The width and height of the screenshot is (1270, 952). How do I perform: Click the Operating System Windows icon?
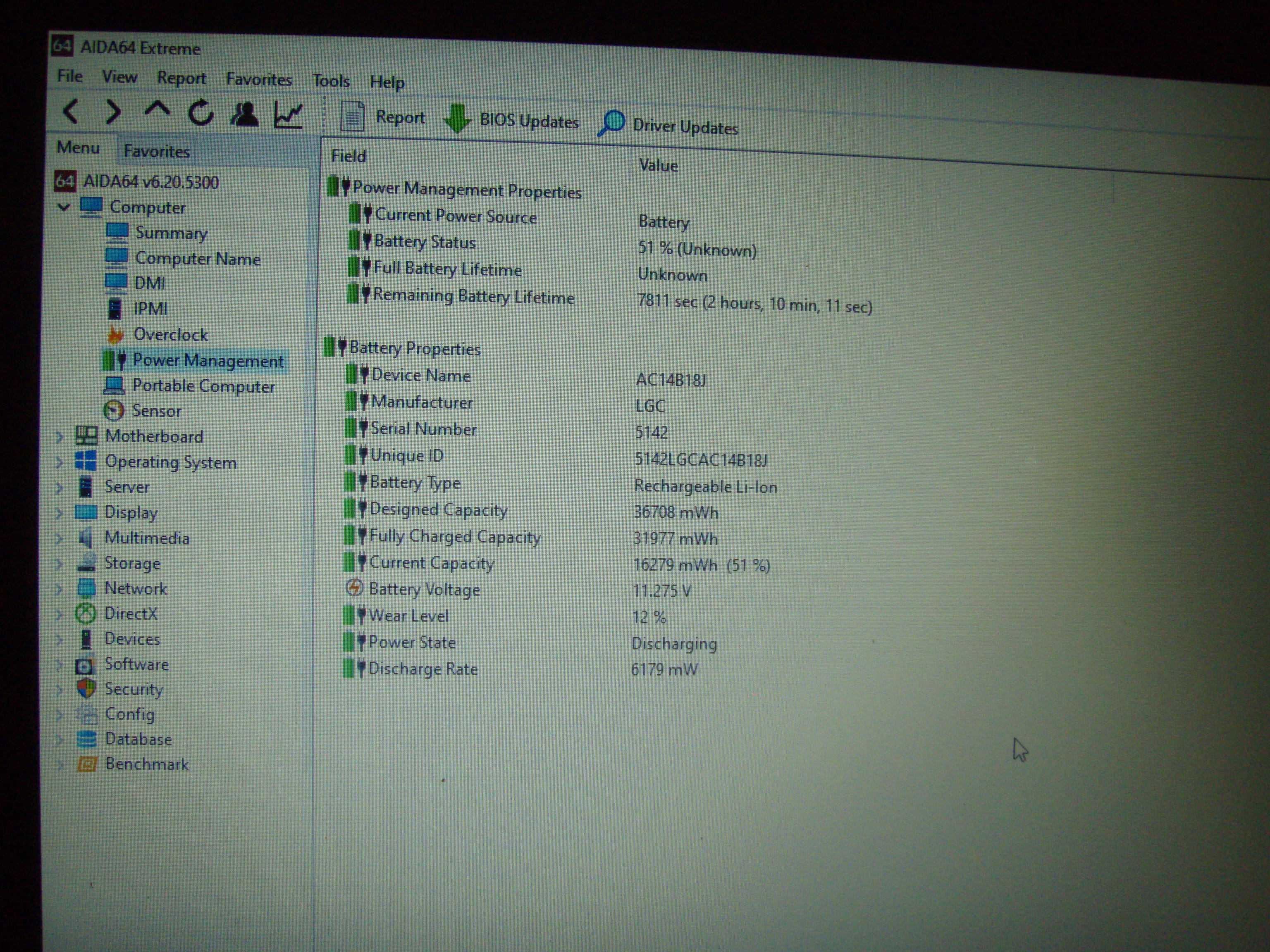[x=86, y=461]
